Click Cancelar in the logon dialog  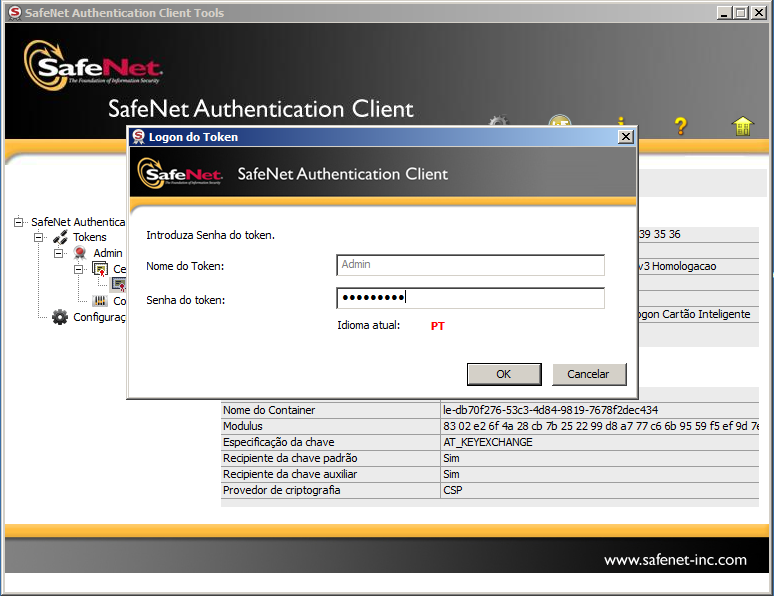(x=589, y=374)
